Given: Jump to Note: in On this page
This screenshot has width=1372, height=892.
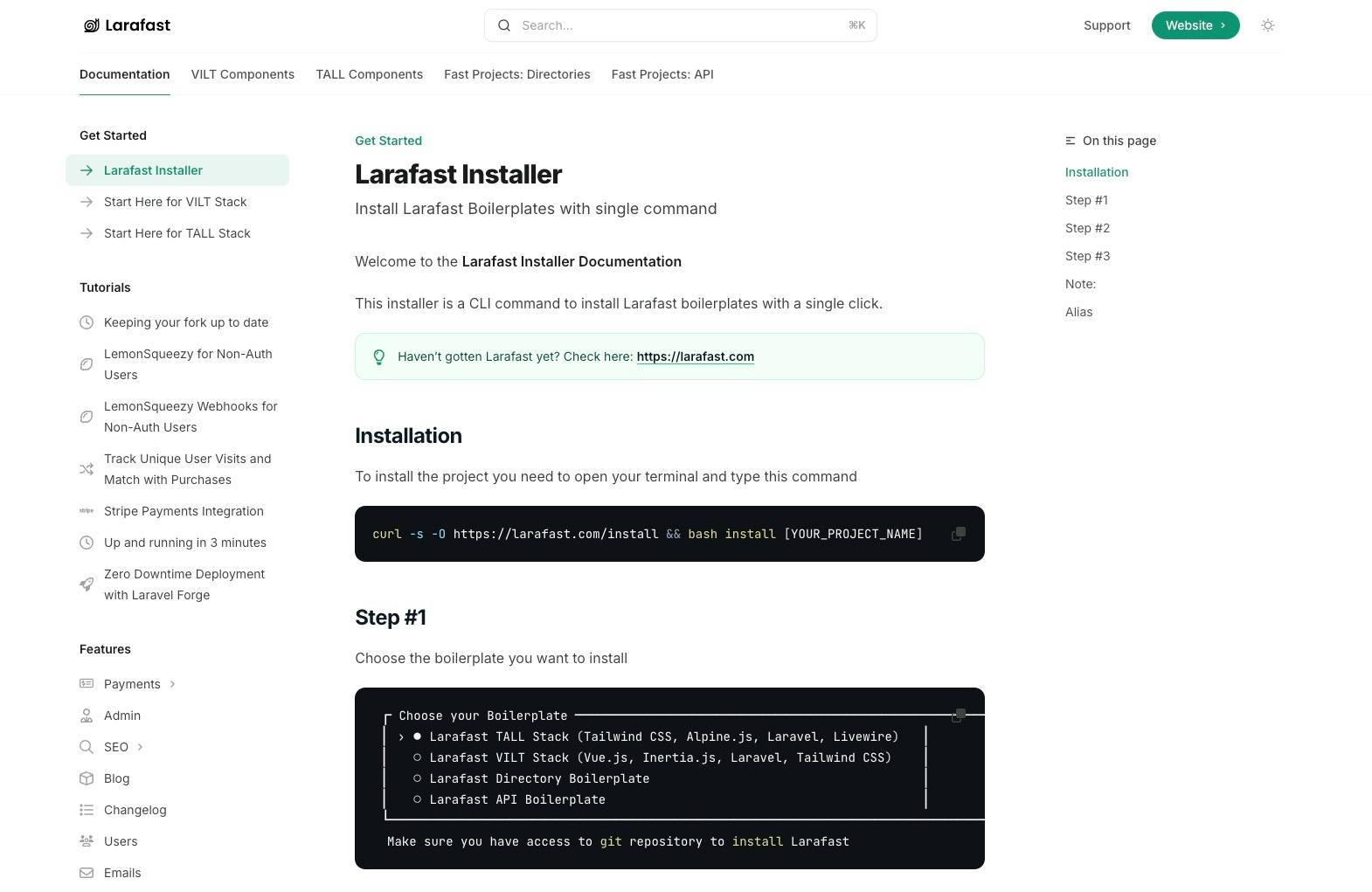Looking at the screenshot, I should [x=1080, y=284].
